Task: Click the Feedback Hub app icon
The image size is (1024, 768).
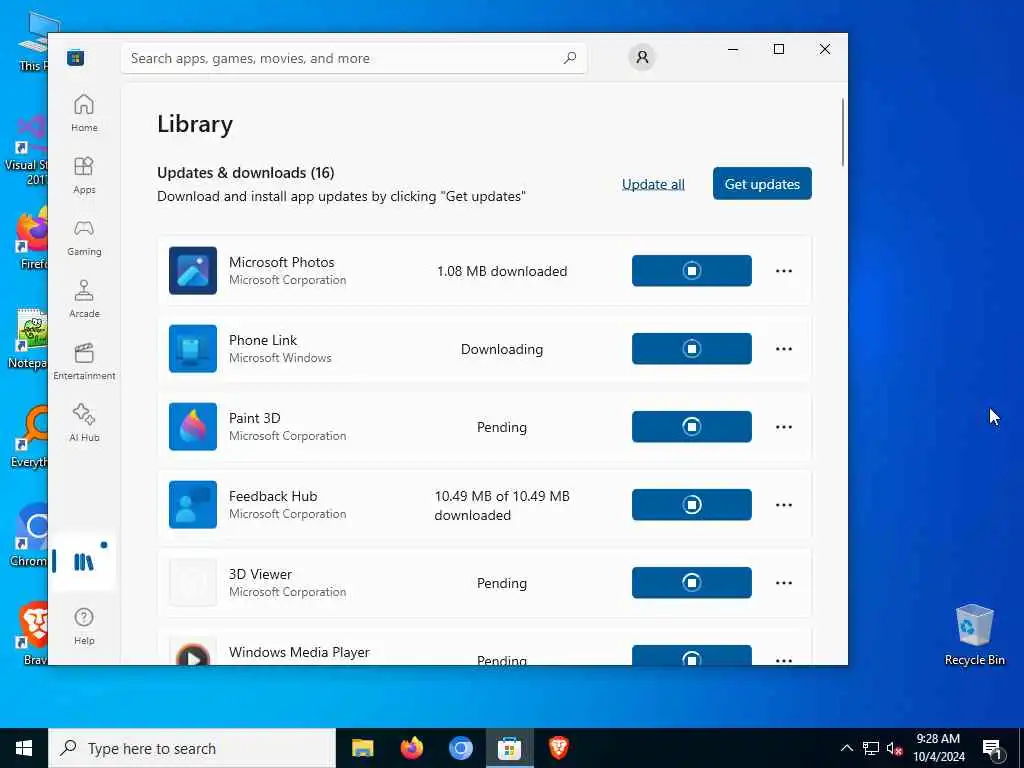Action: point(193,505)
